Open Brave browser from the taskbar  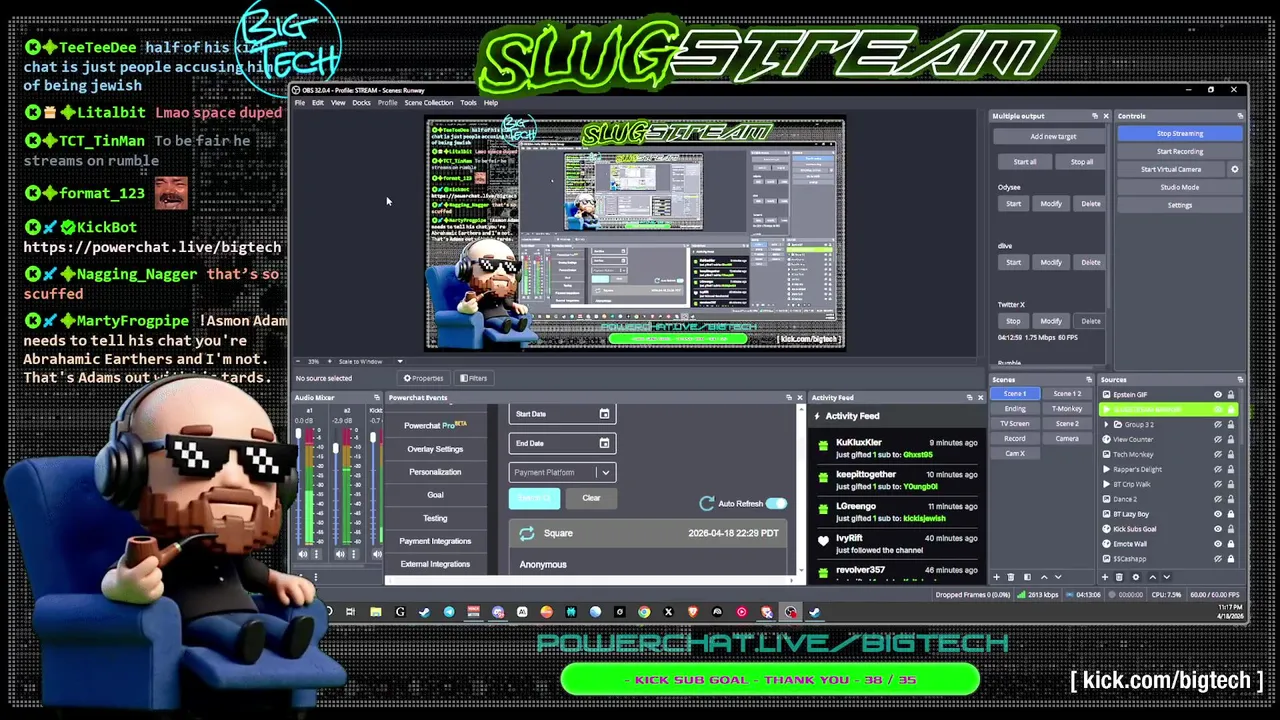[x=693, y=612]
